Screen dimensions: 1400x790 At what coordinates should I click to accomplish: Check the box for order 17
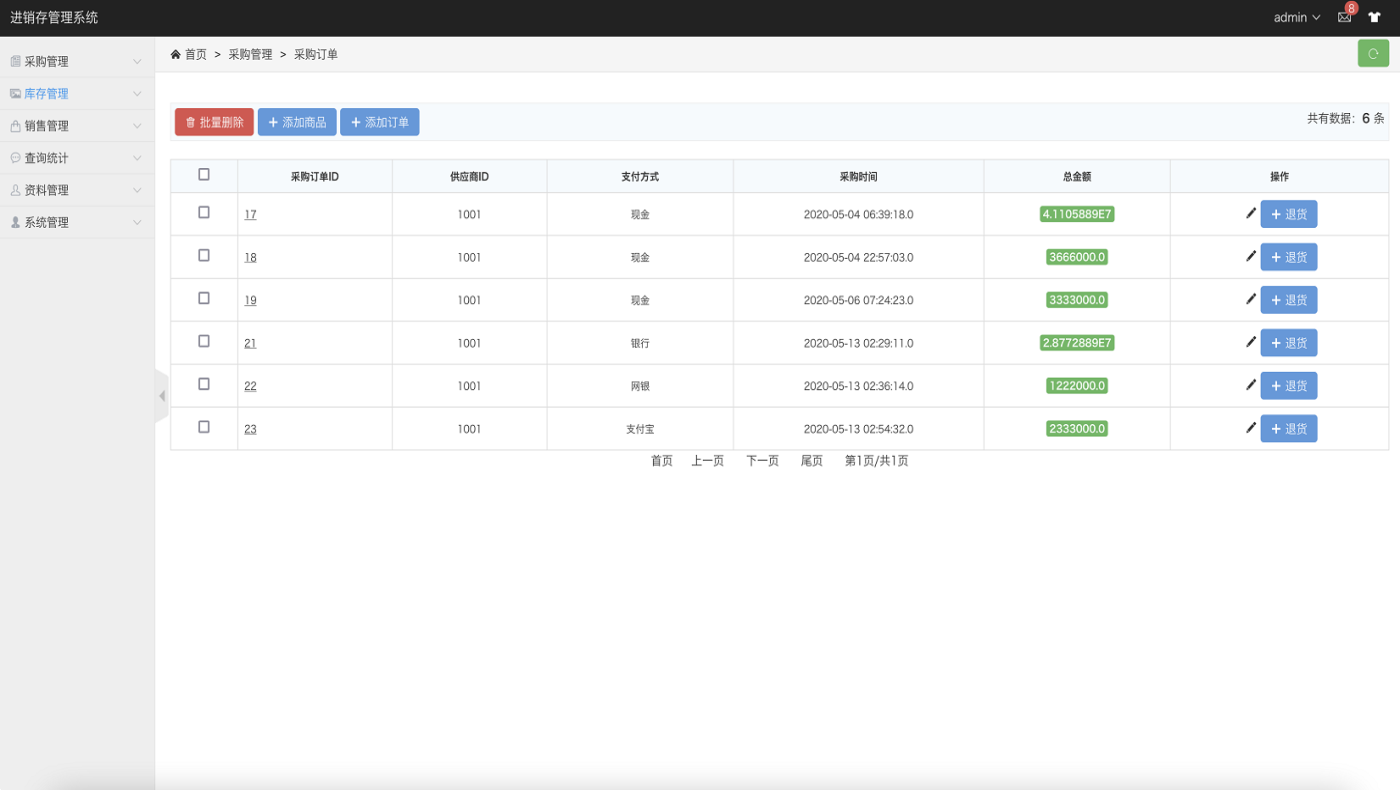click(x=204, y=212)
